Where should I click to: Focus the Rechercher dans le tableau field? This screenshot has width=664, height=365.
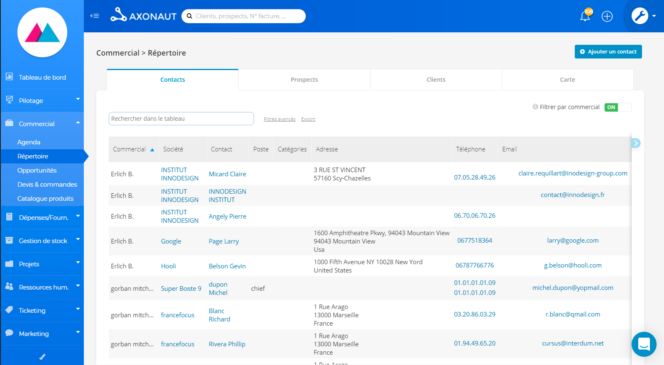(181, 119)
